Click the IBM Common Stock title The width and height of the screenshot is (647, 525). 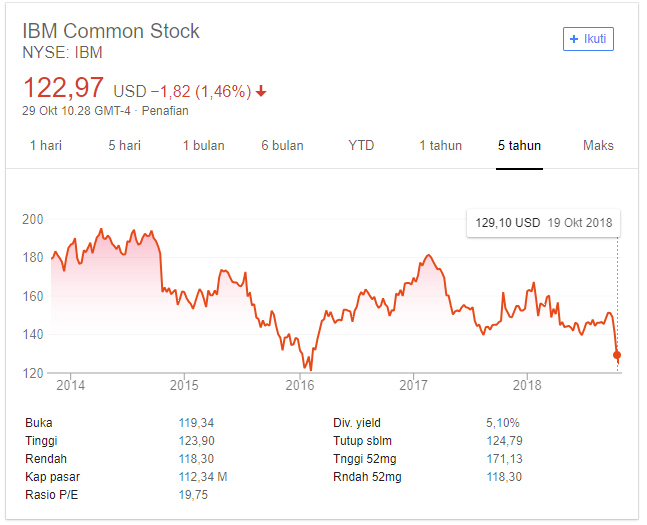pos(111,31)
